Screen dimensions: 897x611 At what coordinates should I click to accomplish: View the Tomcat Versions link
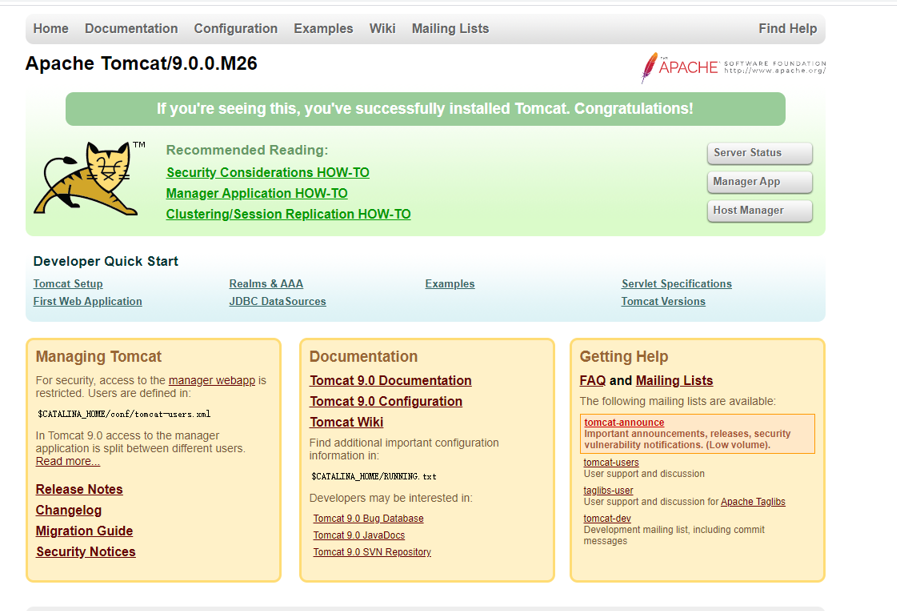pyautogui.click(x=664, y=301)
